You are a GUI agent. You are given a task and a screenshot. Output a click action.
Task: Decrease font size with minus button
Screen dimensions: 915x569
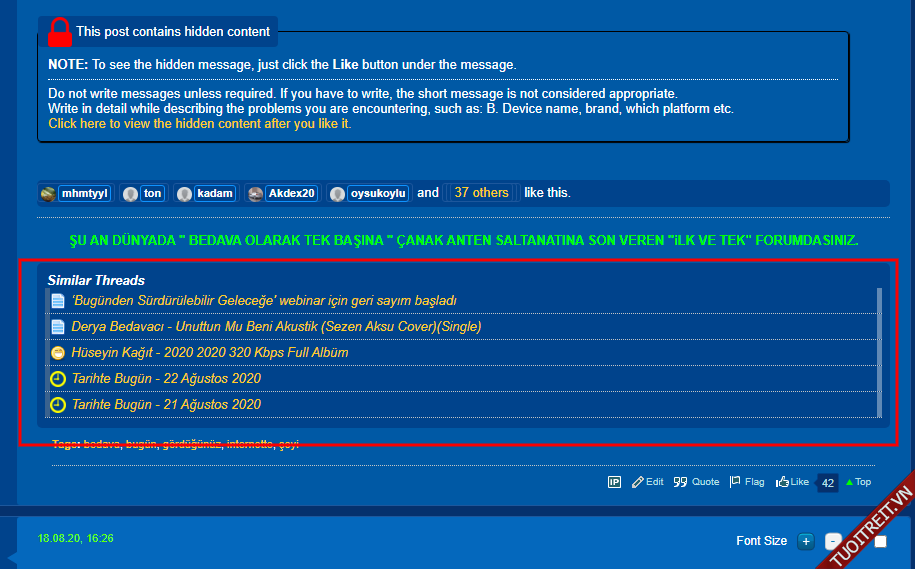tap(832, 542)
